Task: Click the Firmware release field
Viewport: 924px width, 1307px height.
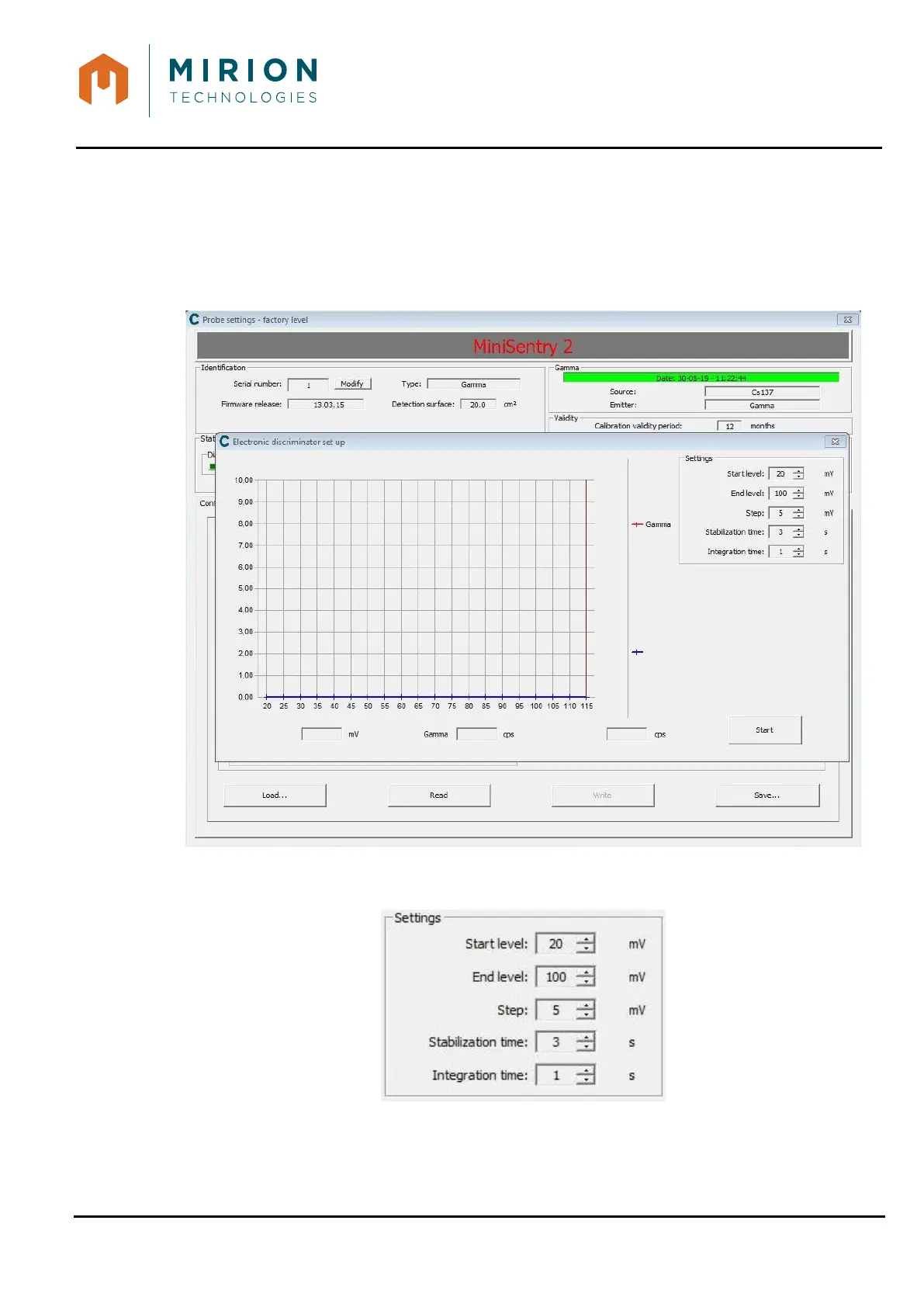Action: click(326, 404)
